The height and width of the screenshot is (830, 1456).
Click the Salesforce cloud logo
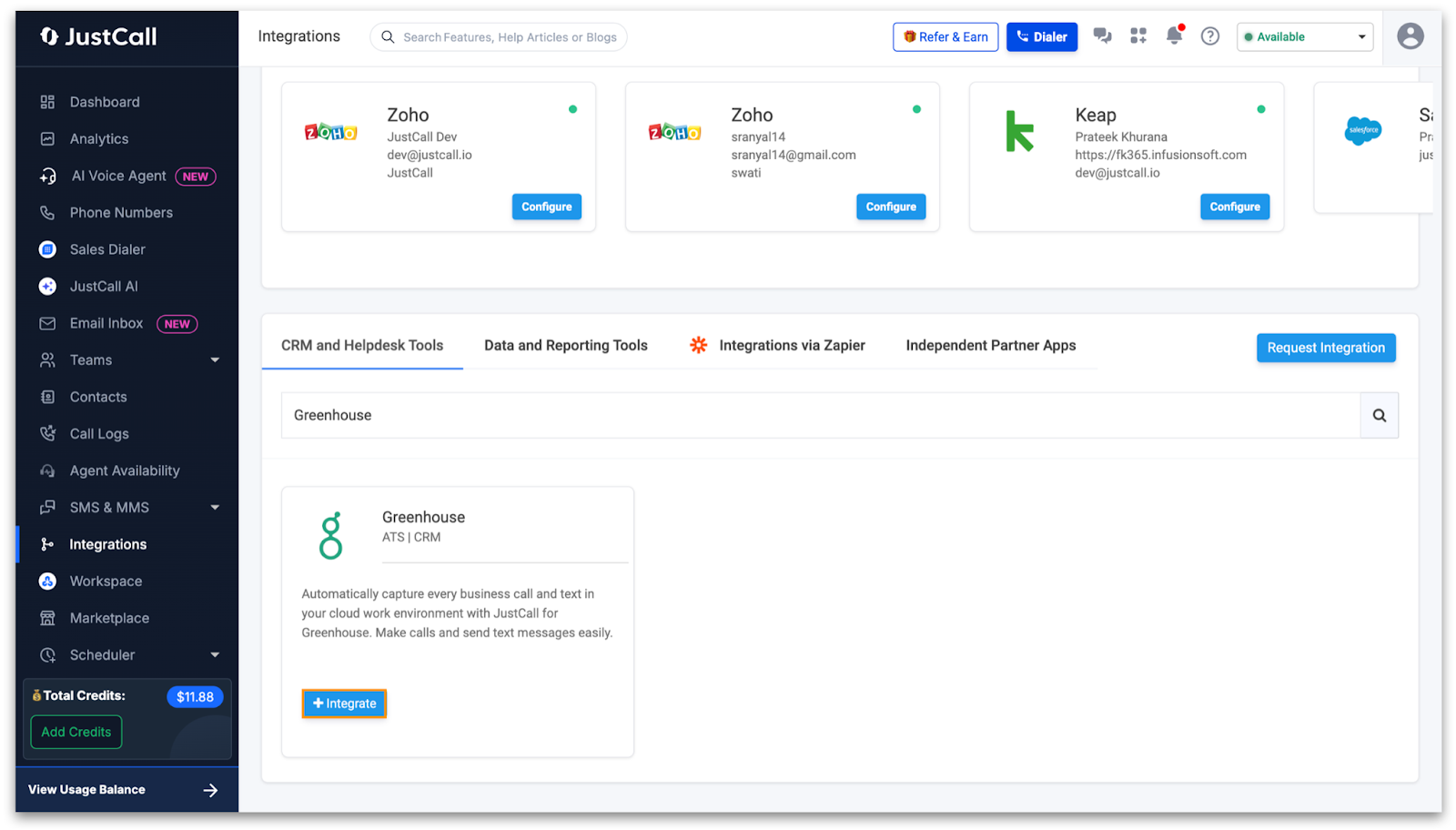tap(1362, 131)
